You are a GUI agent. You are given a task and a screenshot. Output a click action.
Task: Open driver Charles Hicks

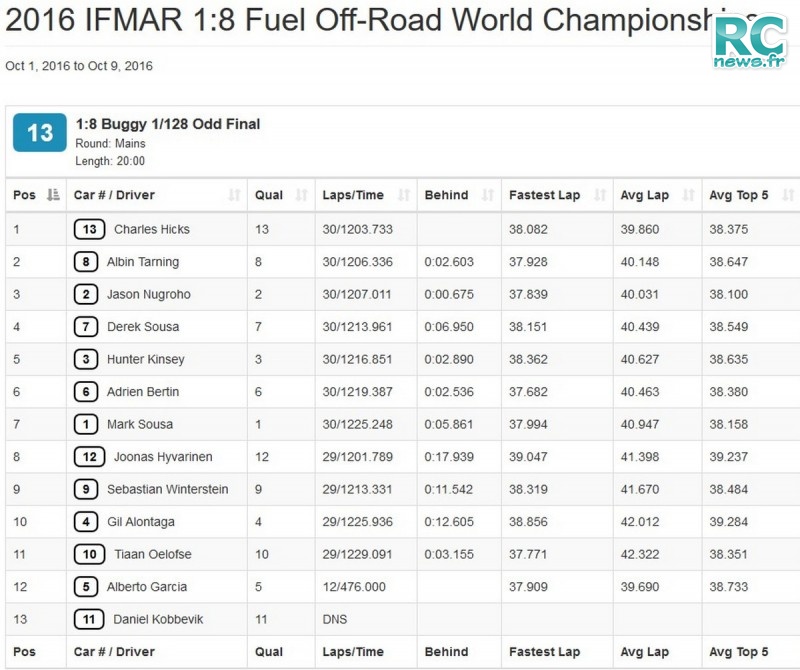[151, 229]
